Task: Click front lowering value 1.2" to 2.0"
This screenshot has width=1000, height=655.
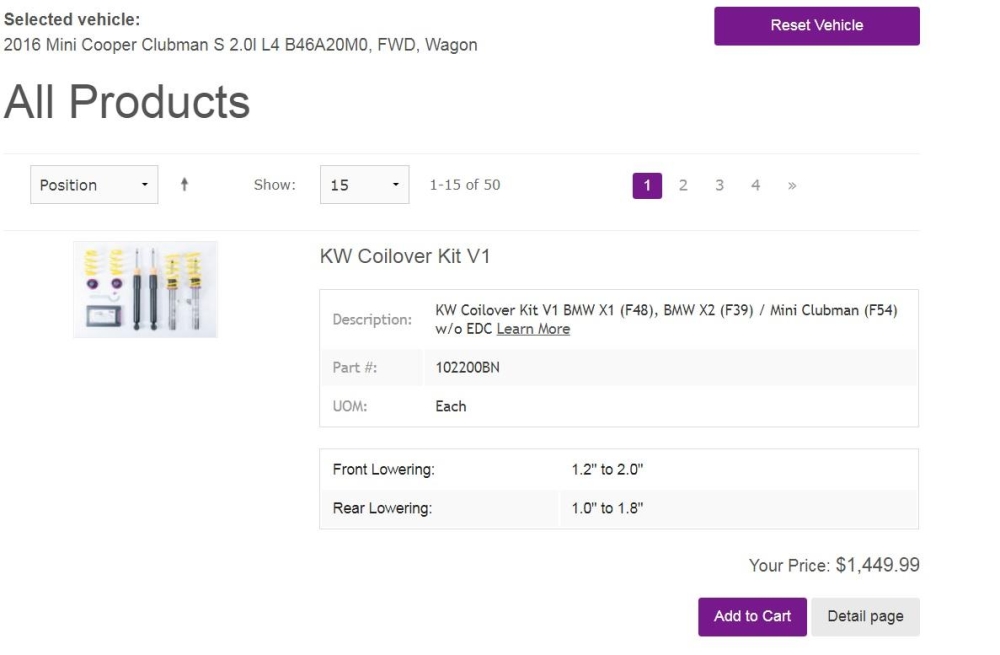Action: point(607,469)
